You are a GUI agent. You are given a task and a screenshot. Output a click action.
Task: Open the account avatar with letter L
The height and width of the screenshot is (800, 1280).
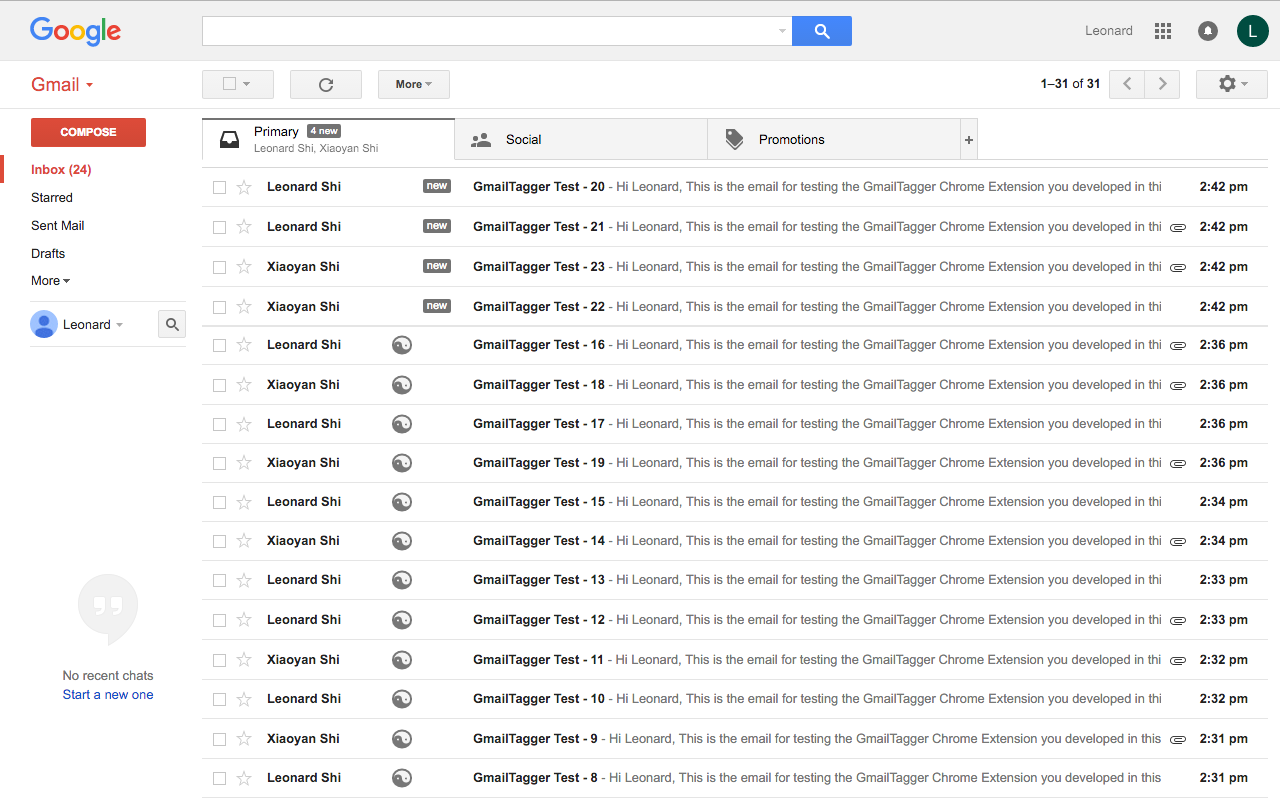tap(1253, 31)
